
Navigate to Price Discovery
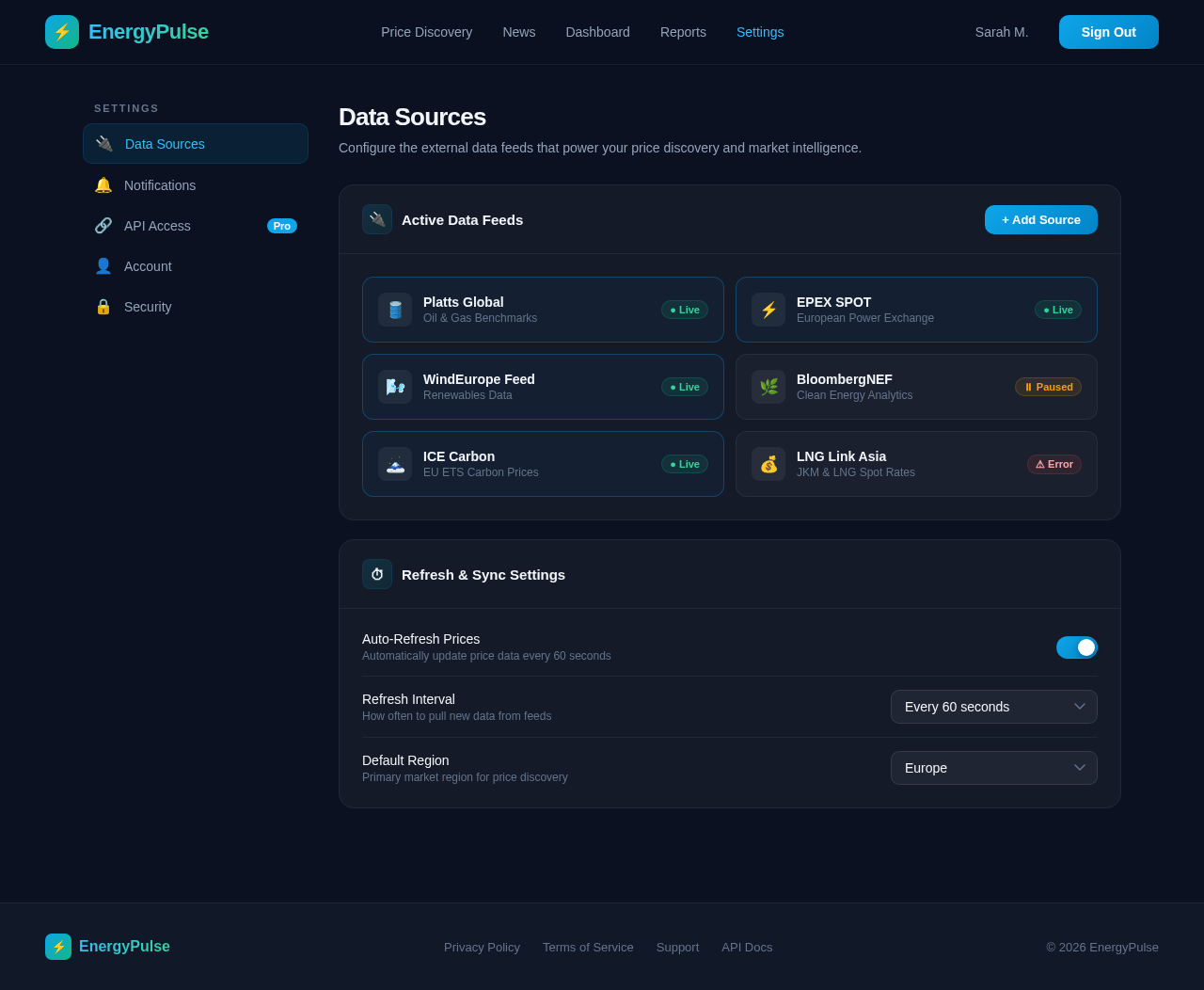click(426, 32)
